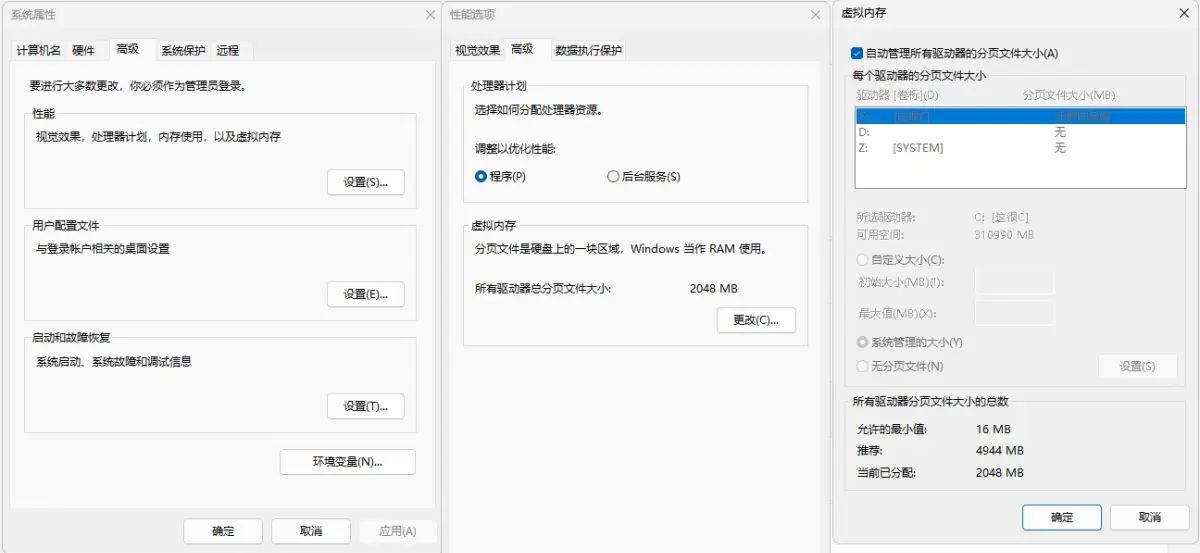1200x553 pixels.
Task: Click 取消 in 系统属性 window
Action: (x=311, y=531)
